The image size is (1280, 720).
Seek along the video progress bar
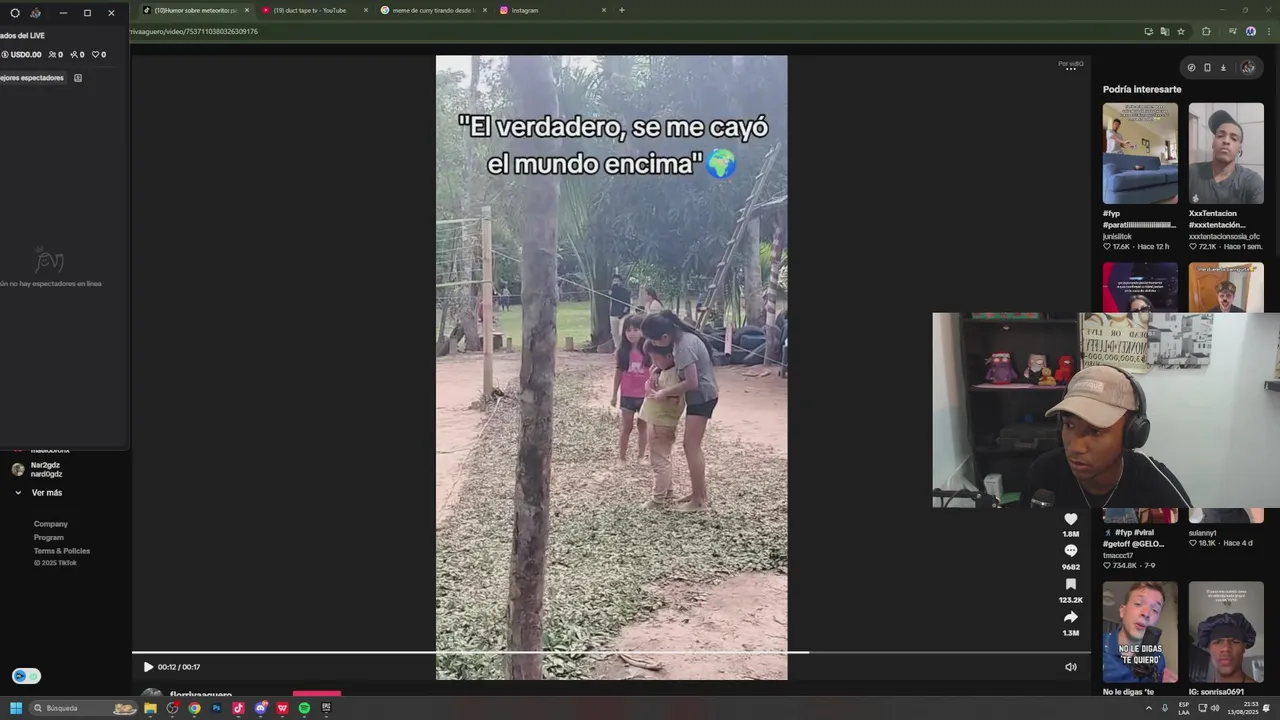(x=610, y=653)
